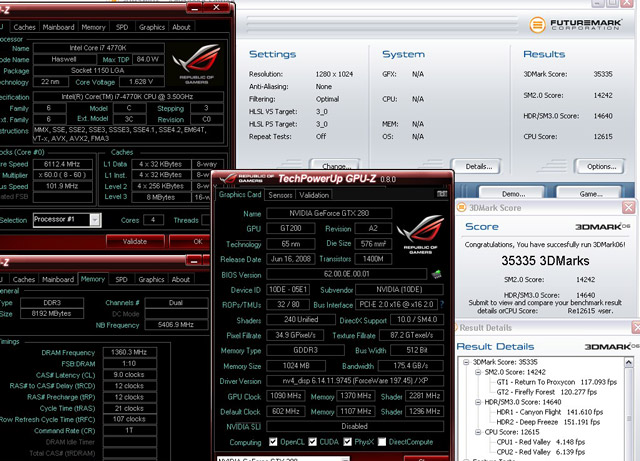The image size is (640, 461).
Task: Select GT2 - Firefly Forest result row
Action: point(547,392)
